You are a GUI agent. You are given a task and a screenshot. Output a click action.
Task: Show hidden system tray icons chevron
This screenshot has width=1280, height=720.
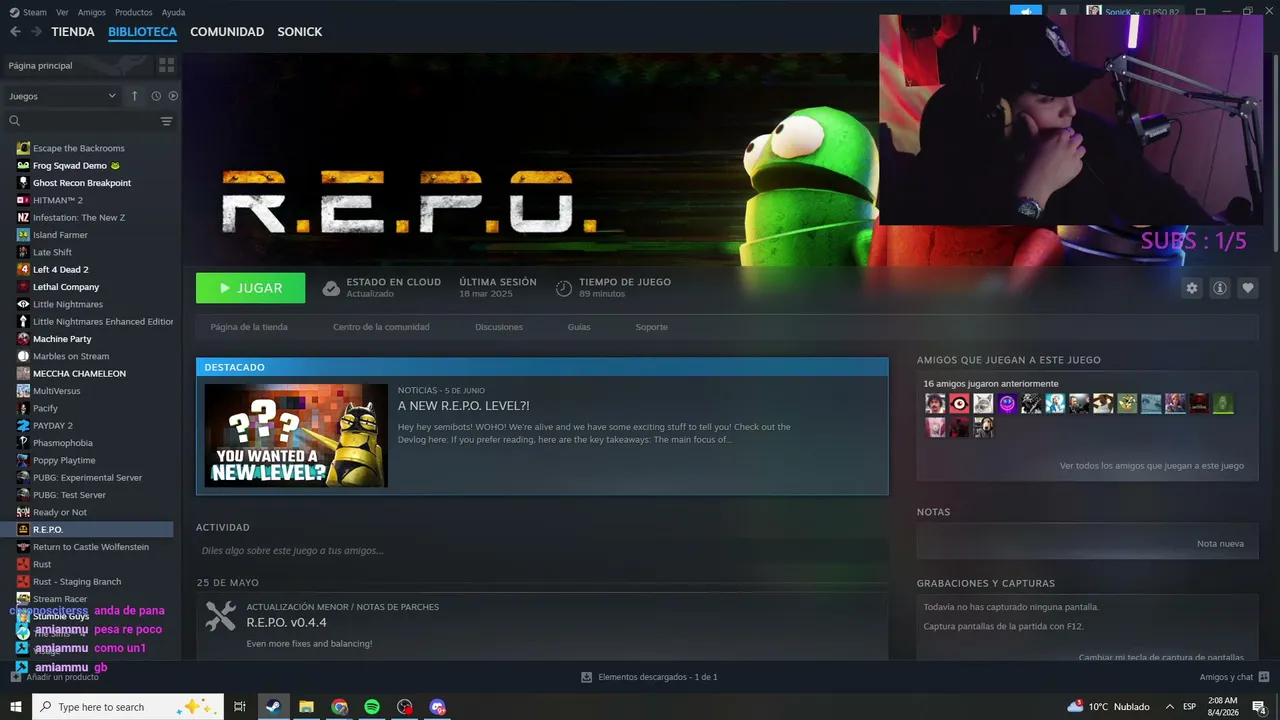1169,707
